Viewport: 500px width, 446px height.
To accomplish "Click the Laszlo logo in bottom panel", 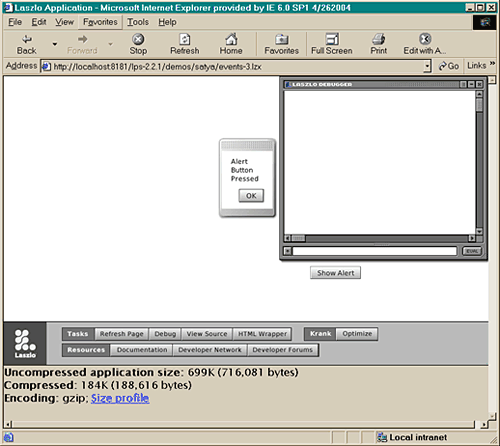I will point(25,343).
